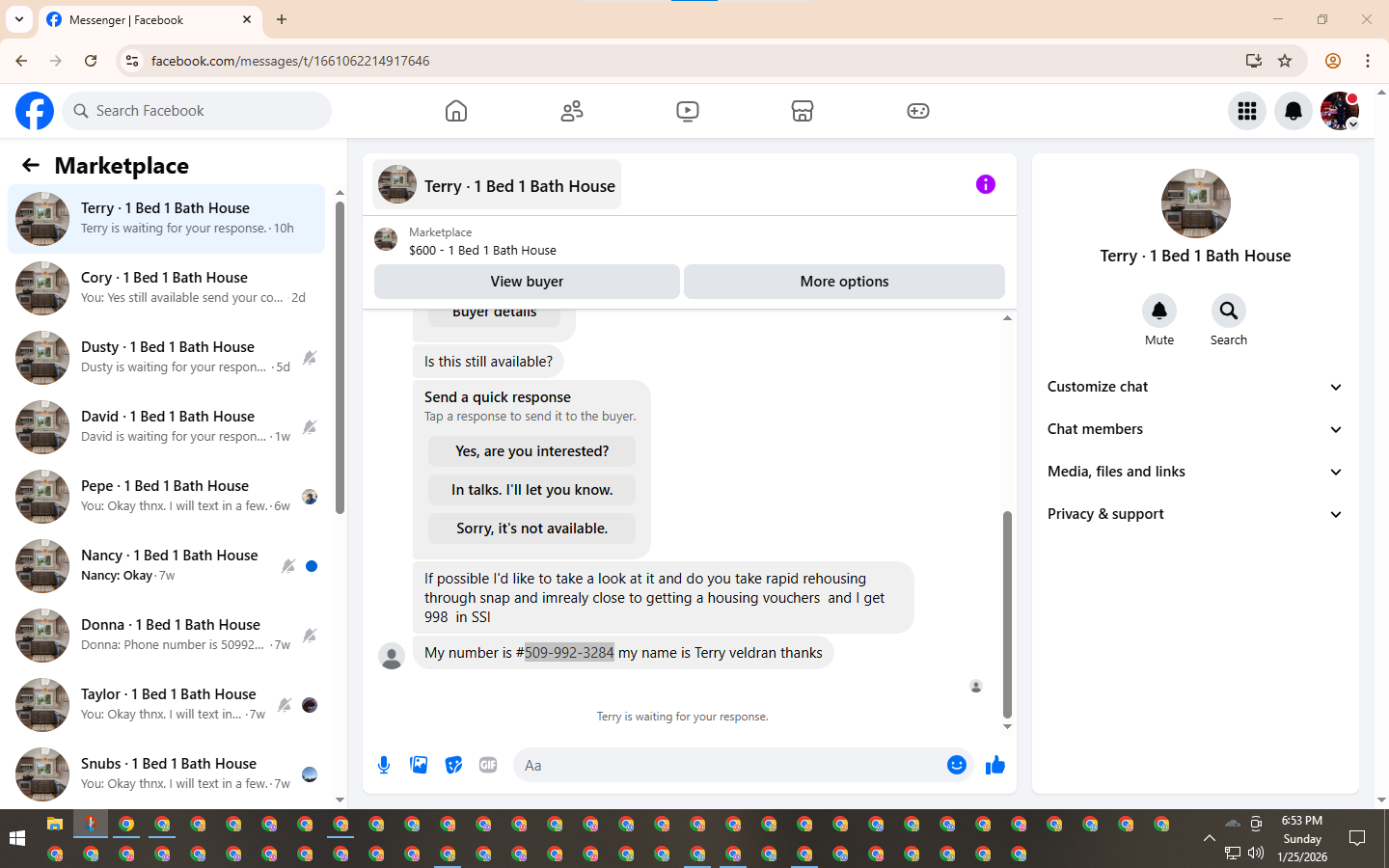Viewport: 1389px width, 868px height.
Task: Select the Messenger | Facebook browser tab
Action: (150, 19)
